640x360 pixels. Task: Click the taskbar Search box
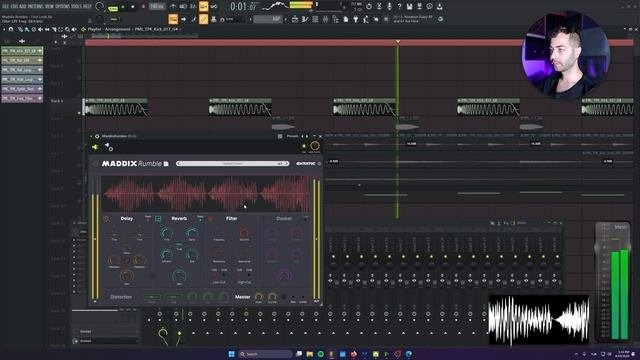pos(265,354)
